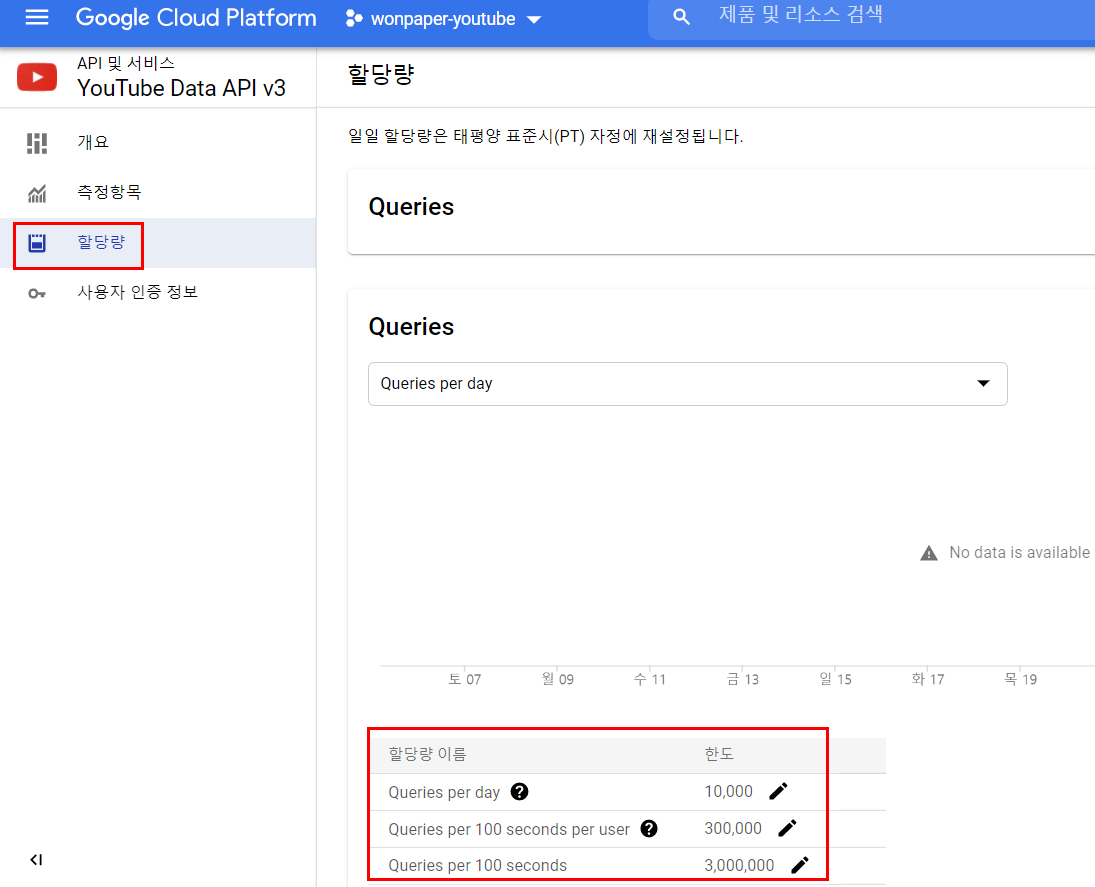Screen dimensions: 1095x887
Task: Select the 할당량 quota menu item
Action: (158, 243)
